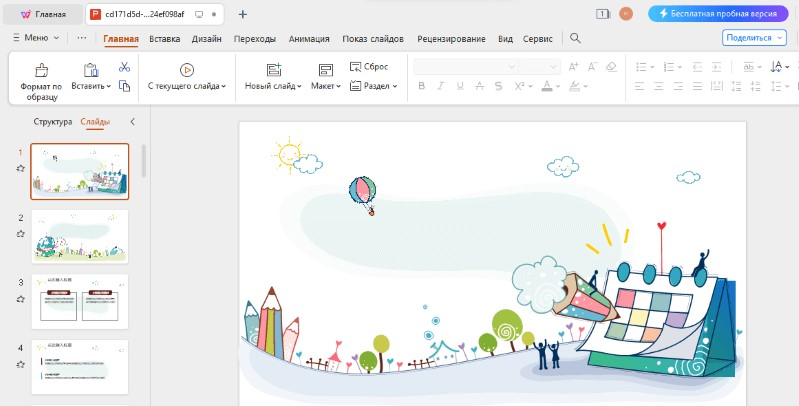Start slideshow from current slide icon

tap(186, 70)
